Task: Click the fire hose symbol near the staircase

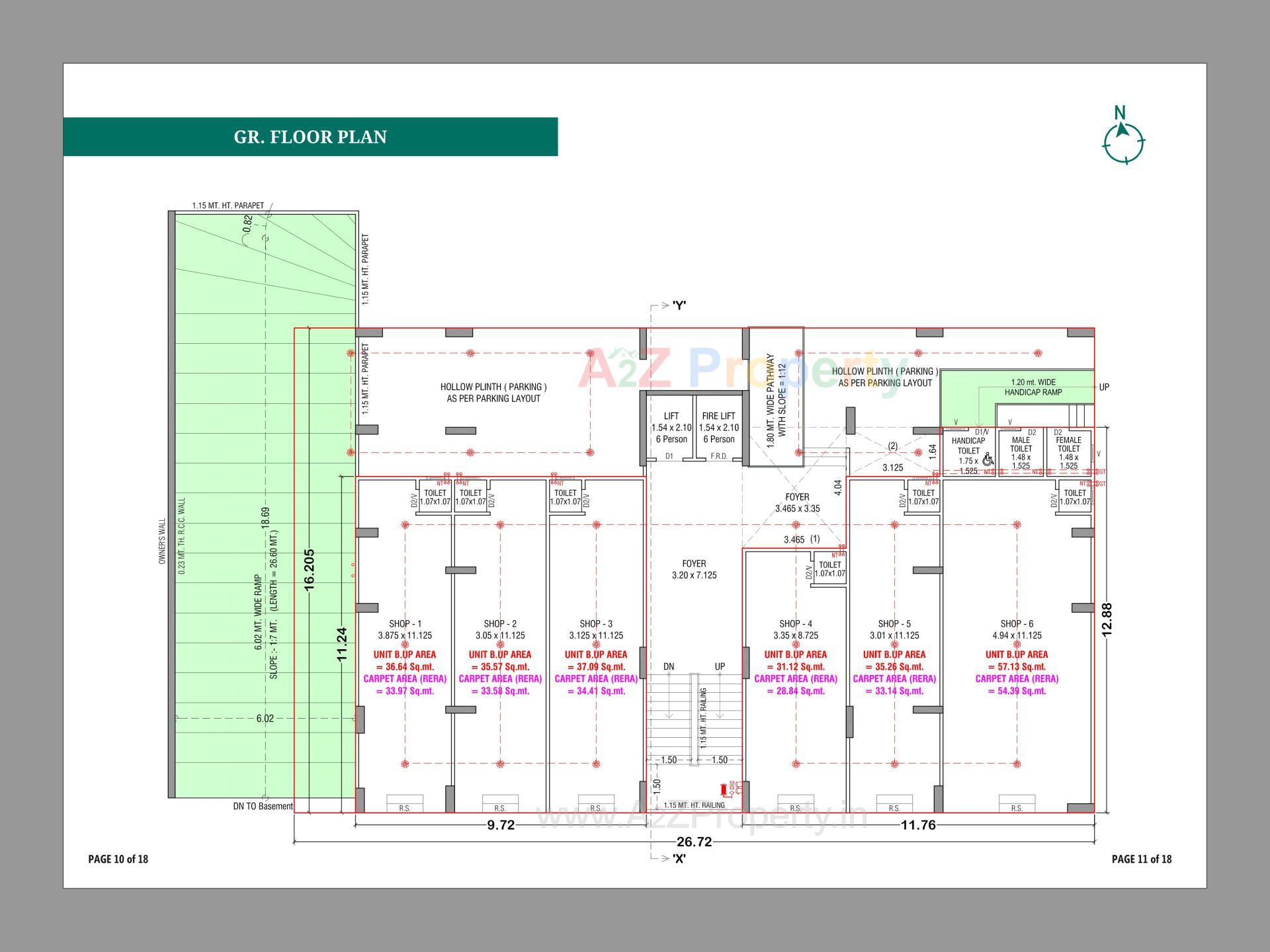Action: point(724,787)
